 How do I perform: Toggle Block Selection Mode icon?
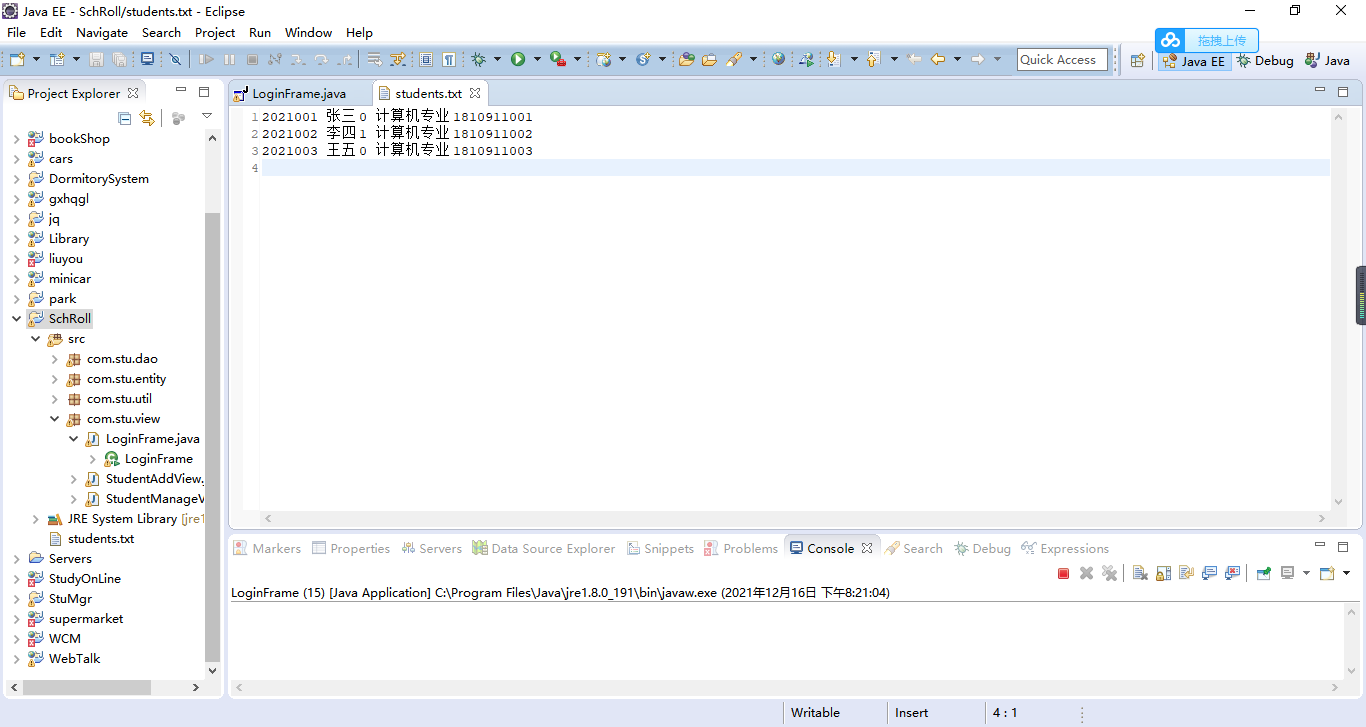[x=426, y=59]
